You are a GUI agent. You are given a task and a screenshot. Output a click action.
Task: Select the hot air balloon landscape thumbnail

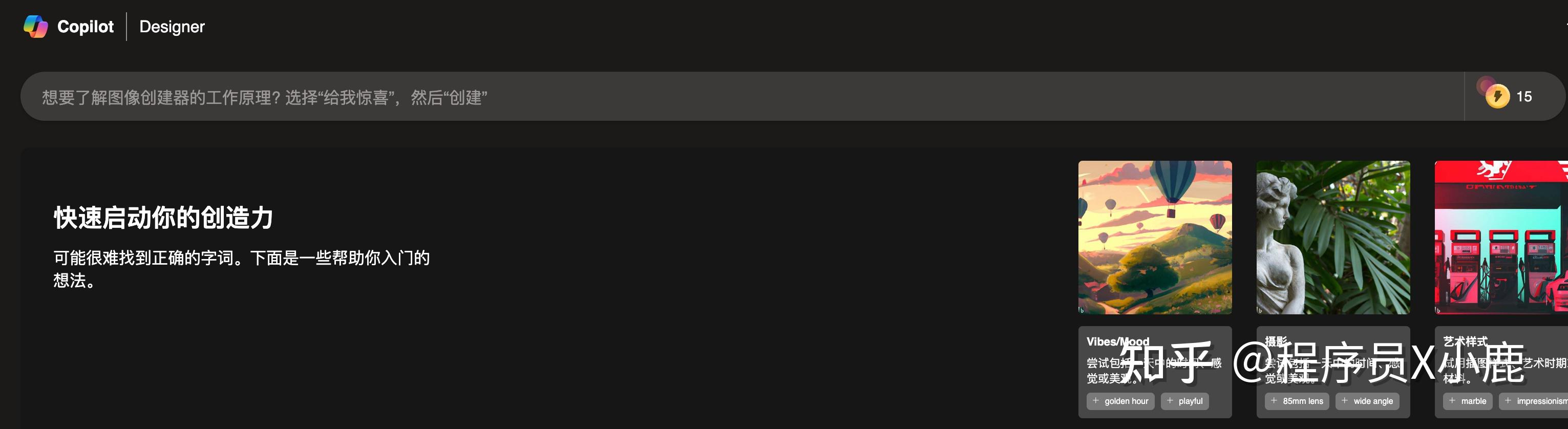(x=1155, y=238)
